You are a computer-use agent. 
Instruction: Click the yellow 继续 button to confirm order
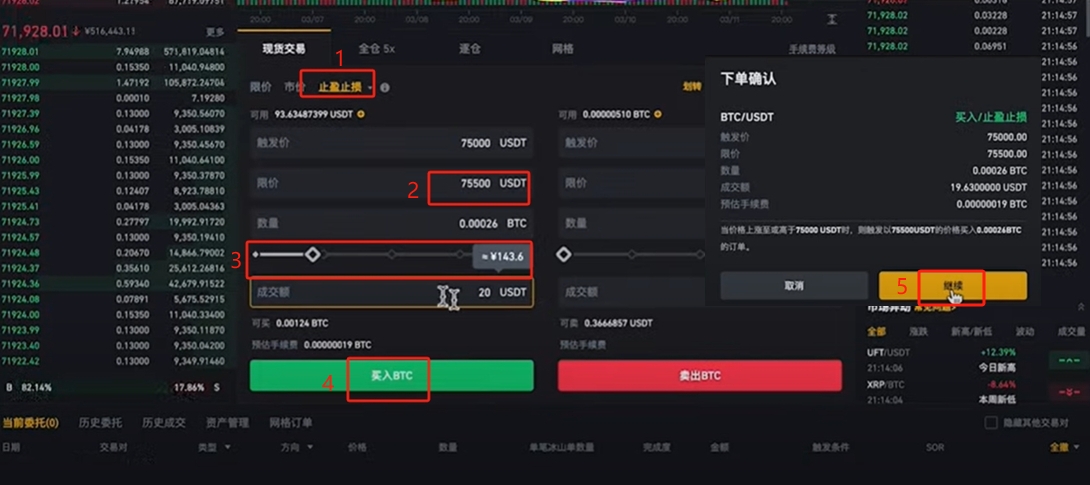tap(952, 286)
